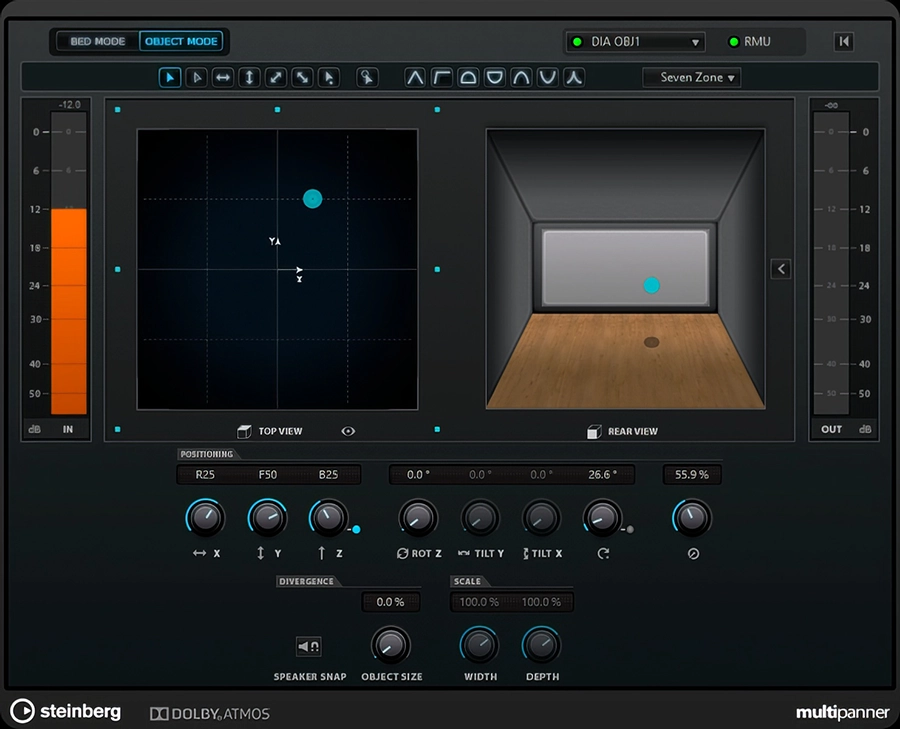This screenshot has height=729, width=900.
Task: Click the F50 Y position value field
Action: [x=267, y=475]
